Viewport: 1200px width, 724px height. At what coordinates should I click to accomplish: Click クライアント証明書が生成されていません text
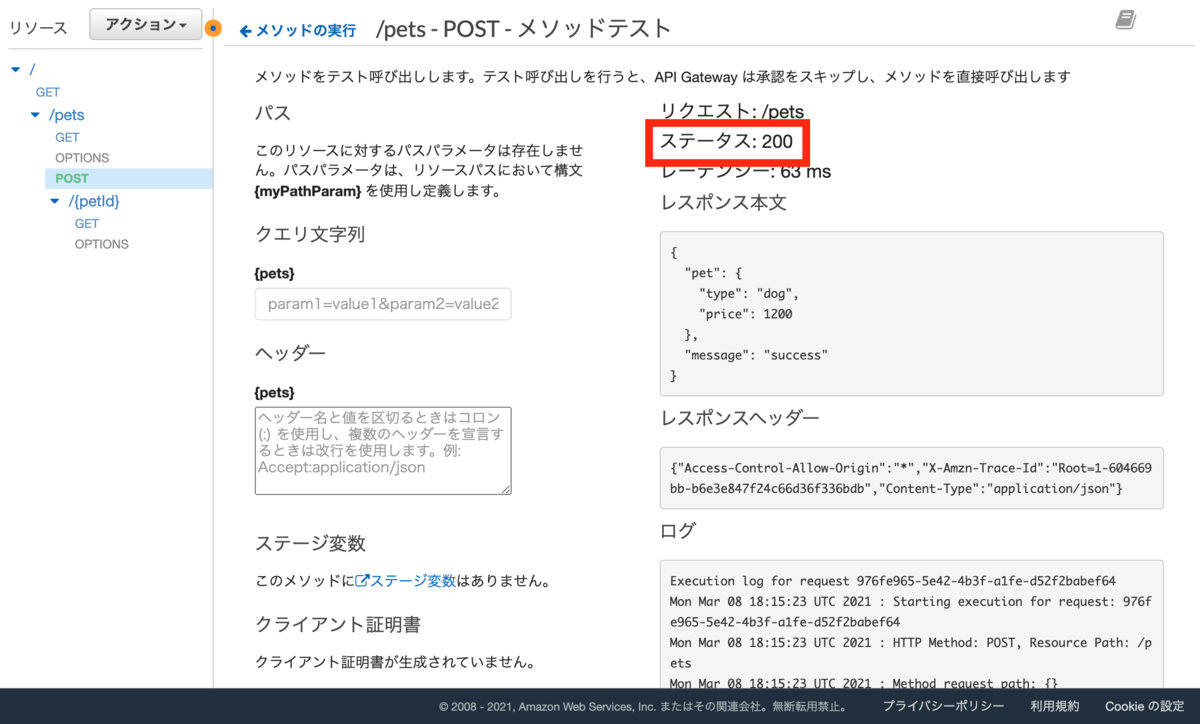pyautogui.click(x=394, y=662)
